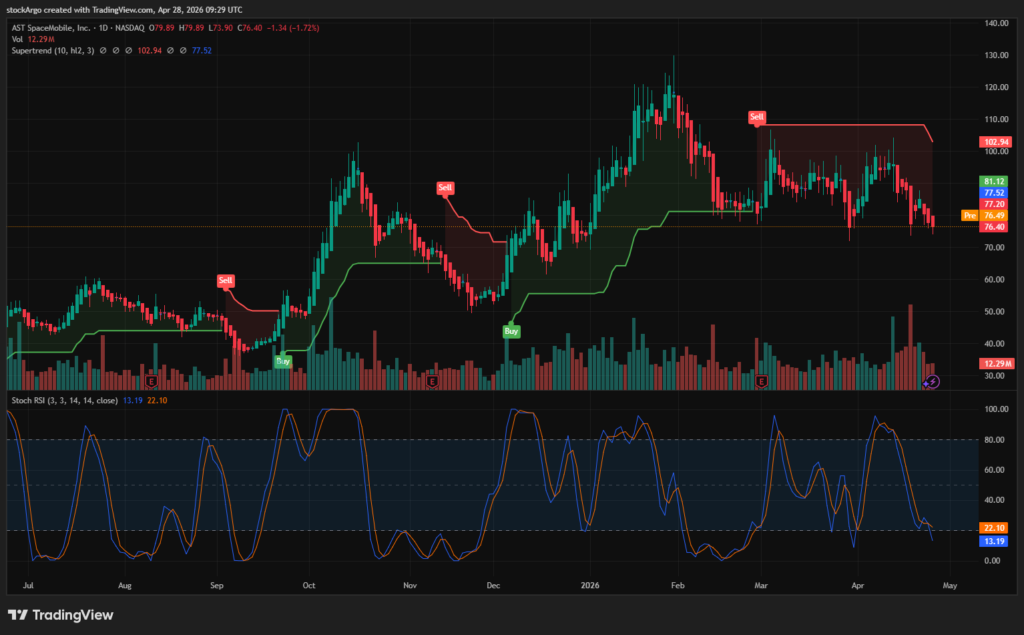Image resolution: width=1024 pixels, height=635 pixels.
Task: Click the Stoch RSI (3, 3, 14, 14, close) legend
Action: [x=65, y=400]
